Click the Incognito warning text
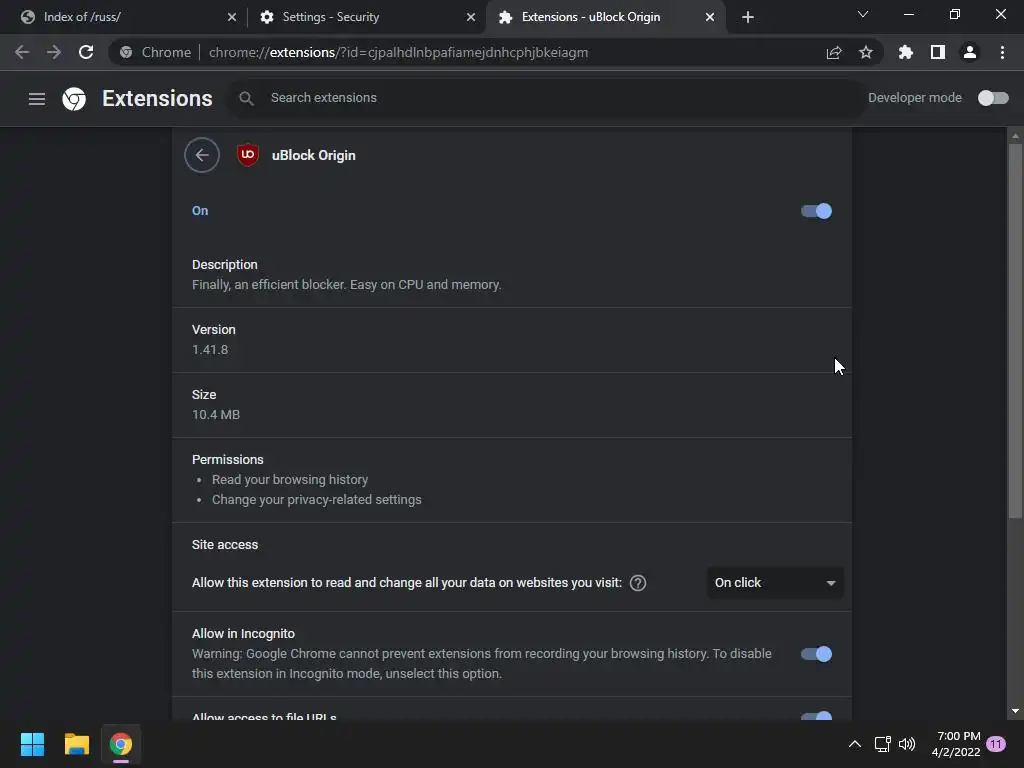This screenshot has width=1024, height=768. [x=481, y=664]
